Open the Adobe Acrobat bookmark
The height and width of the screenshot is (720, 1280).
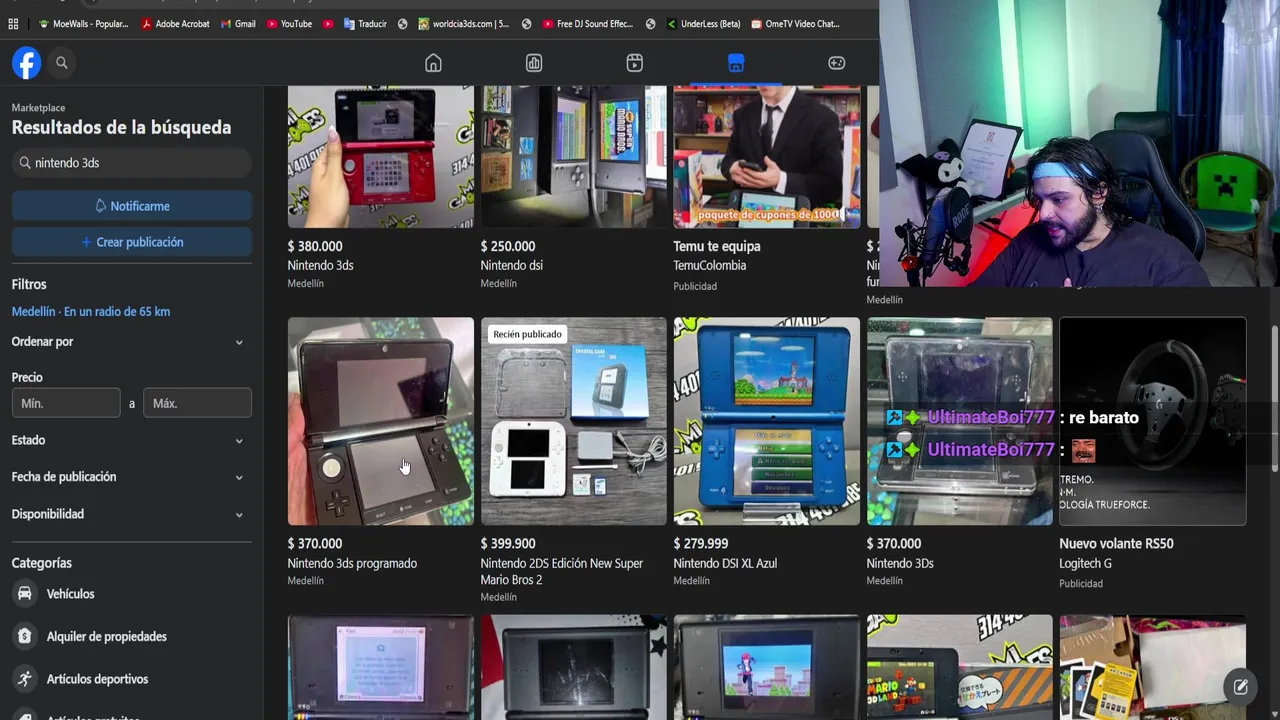coord(176,24)
